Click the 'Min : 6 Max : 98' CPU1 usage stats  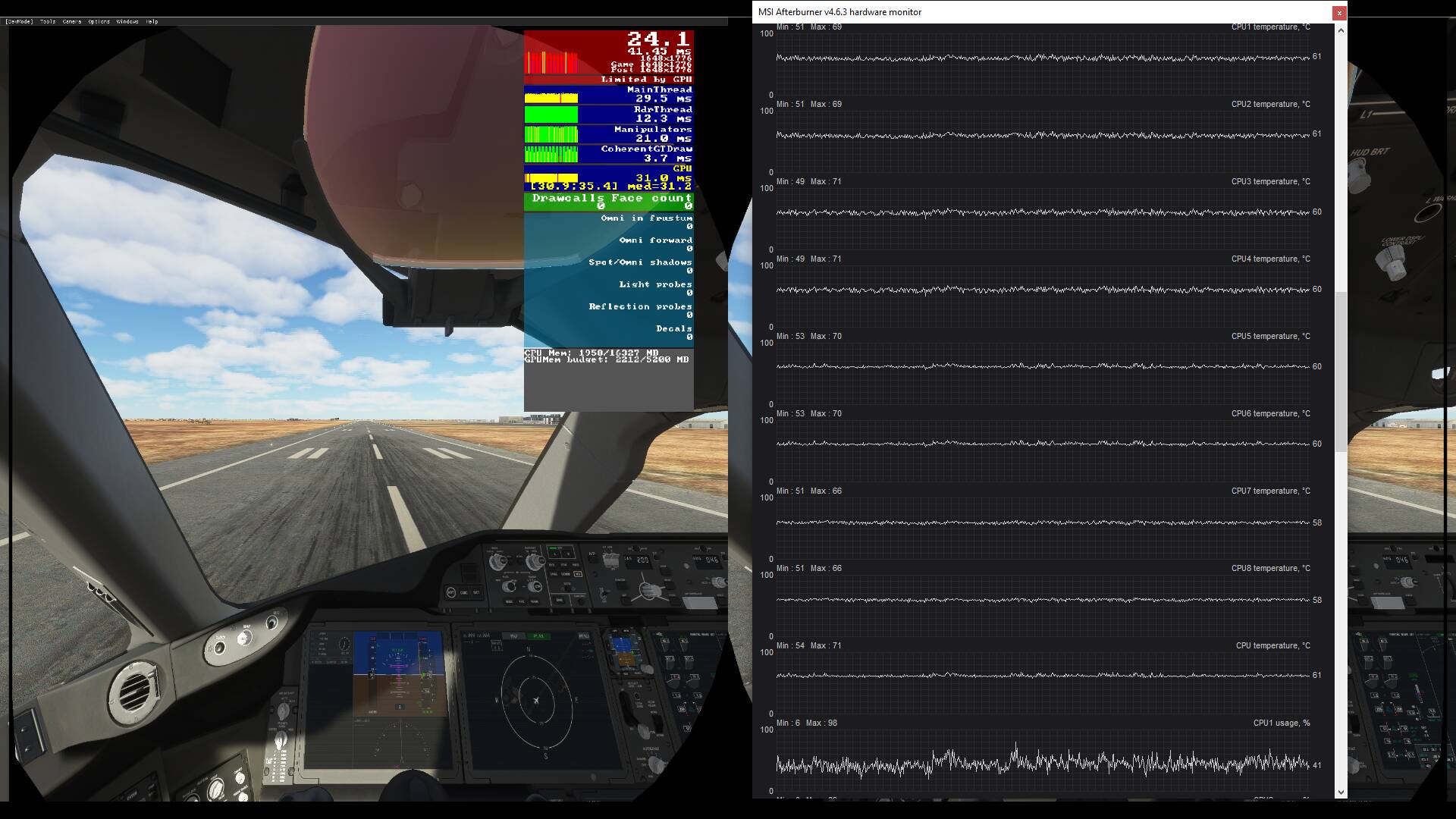click(x=806, y=723)
